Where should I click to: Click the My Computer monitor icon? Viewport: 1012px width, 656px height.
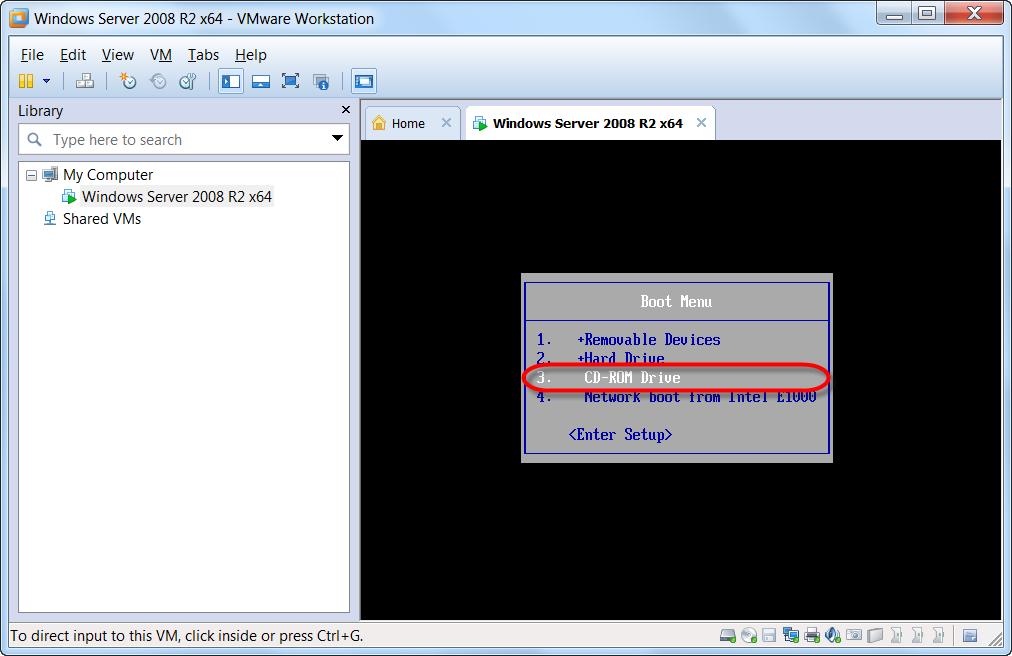tap(50, 174)
